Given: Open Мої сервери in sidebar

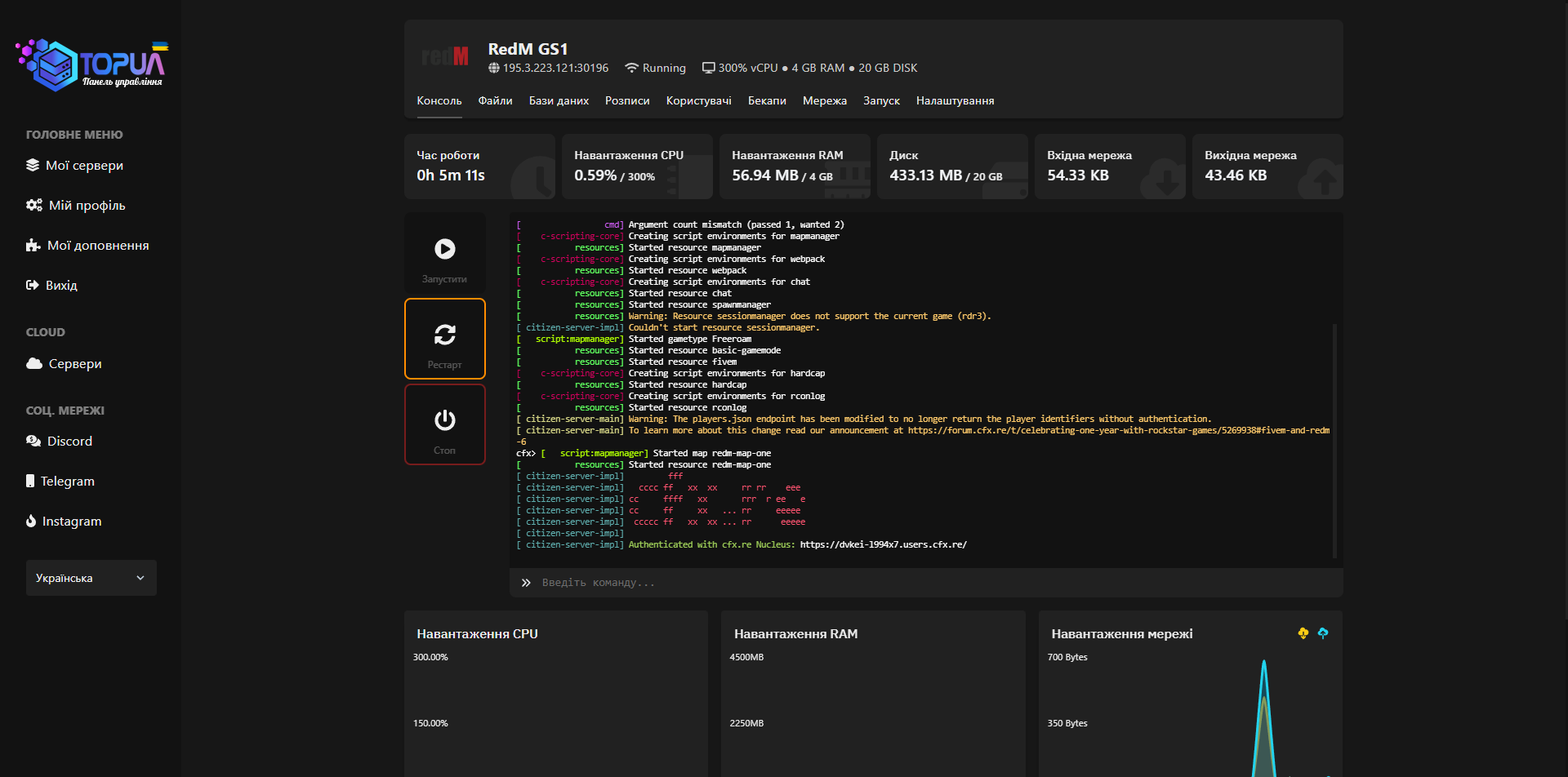Looking at the screenshot, I should click(84, 166).
